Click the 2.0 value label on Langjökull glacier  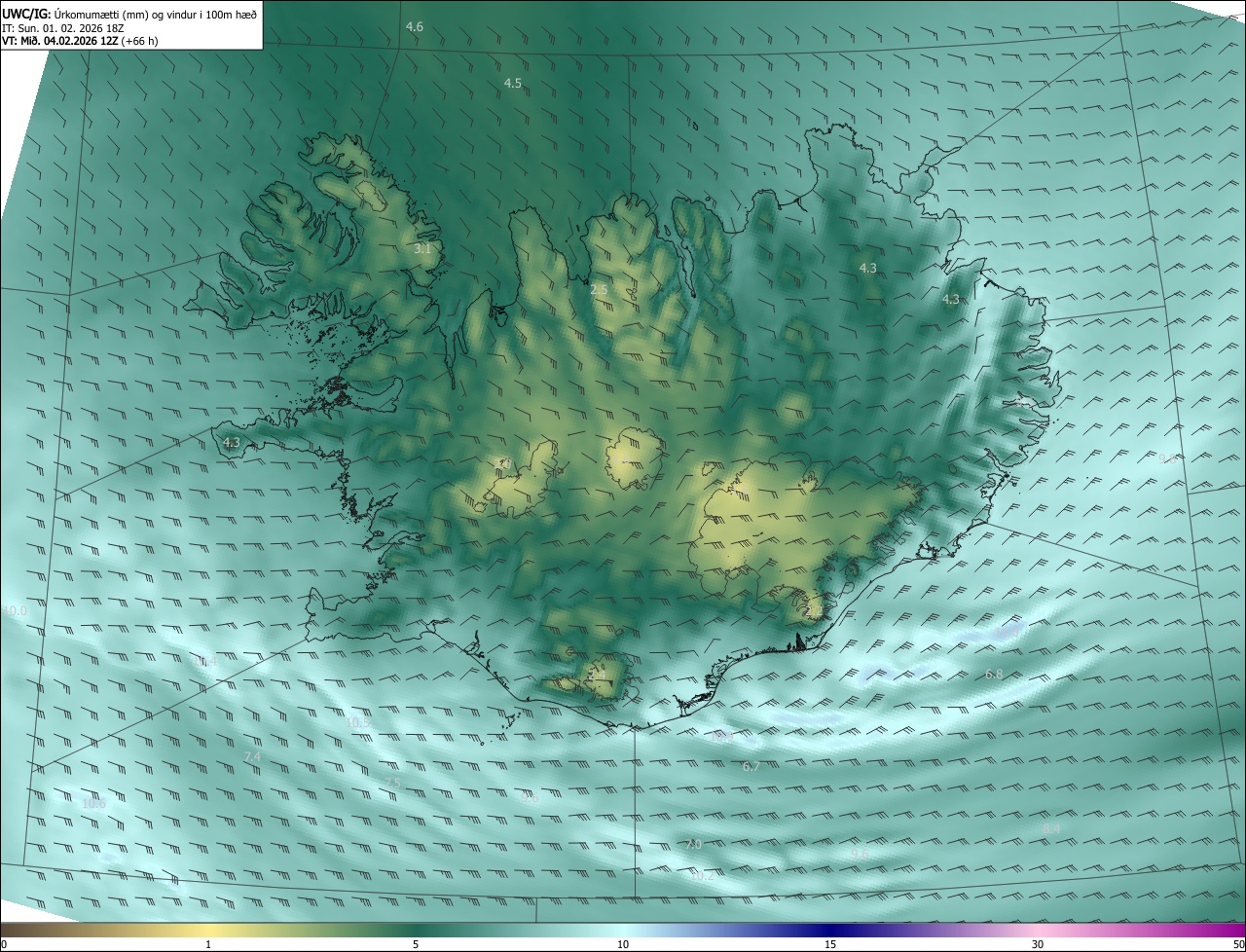[x=503, y=463]
